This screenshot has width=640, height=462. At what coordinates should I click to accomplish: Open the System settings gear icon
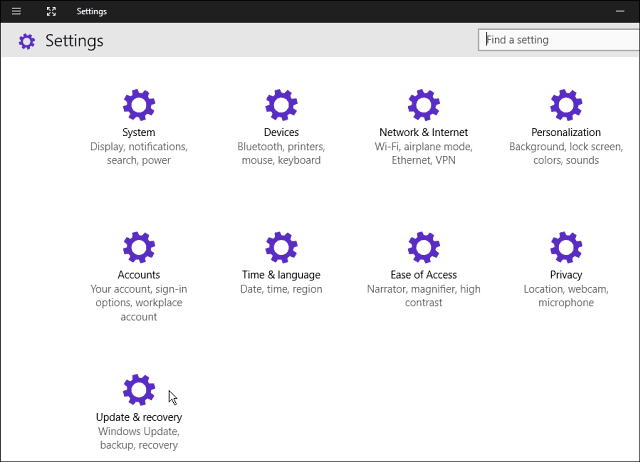click(x=139, y=105)
